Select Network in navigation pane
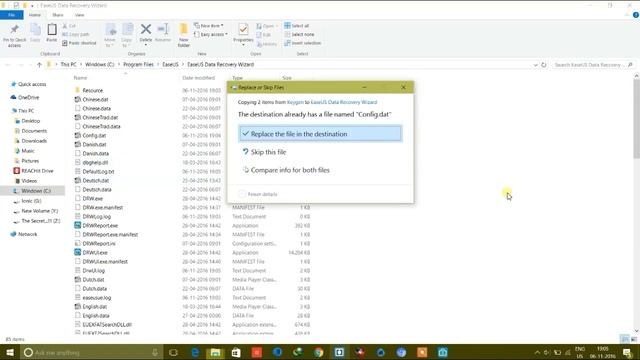 coord(24,234)
